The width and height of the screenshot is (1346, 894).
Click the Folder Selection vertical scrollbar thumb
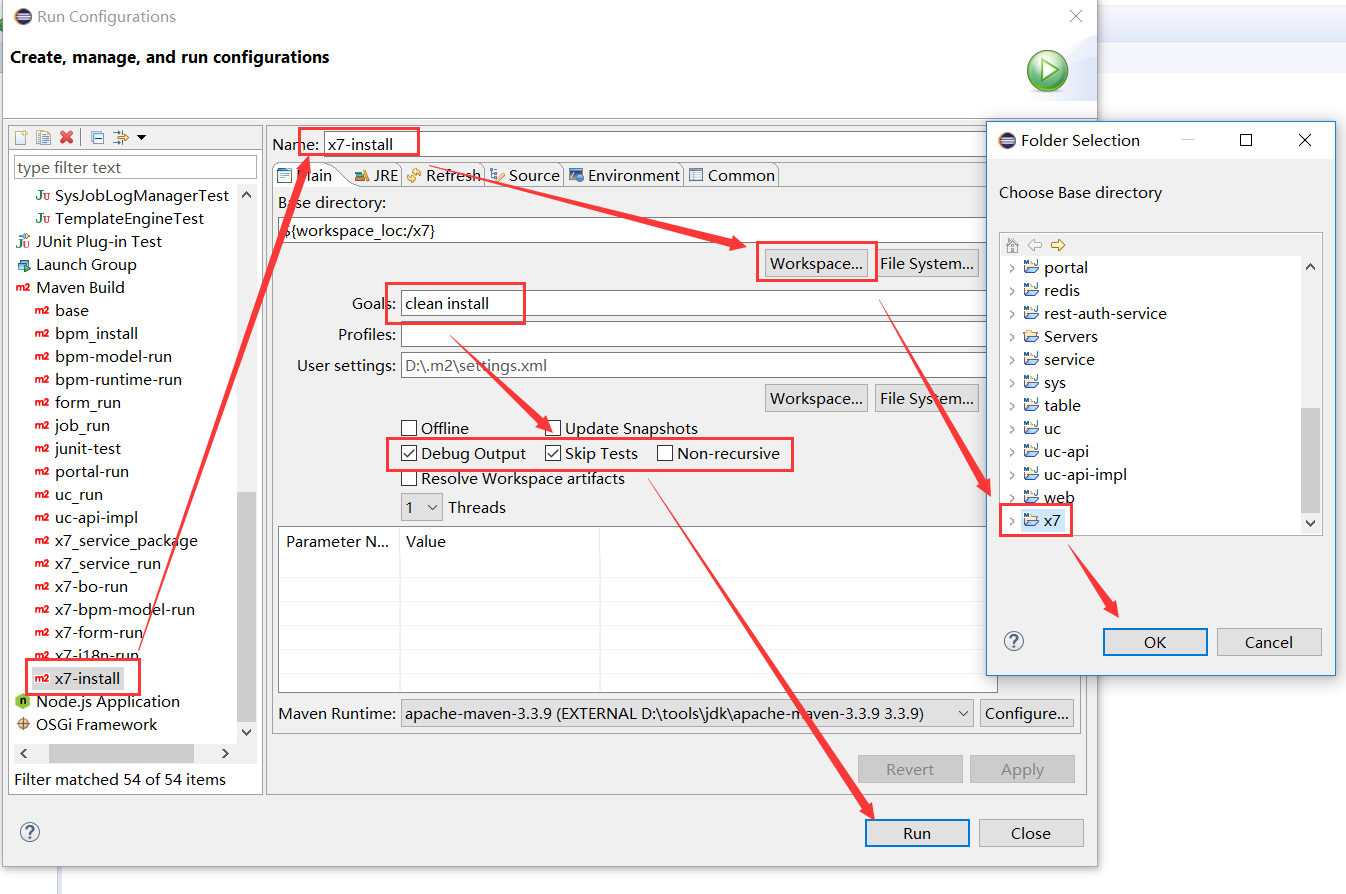(1310, 459)
